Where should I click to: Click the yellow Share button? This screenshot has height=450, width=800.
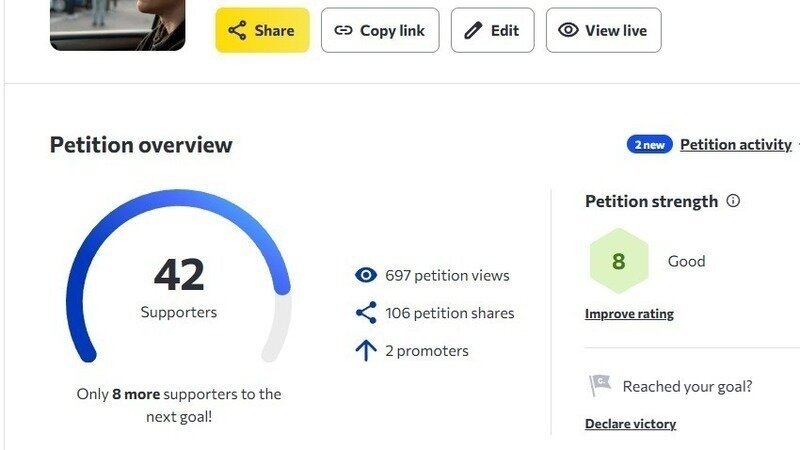(262, 30)
